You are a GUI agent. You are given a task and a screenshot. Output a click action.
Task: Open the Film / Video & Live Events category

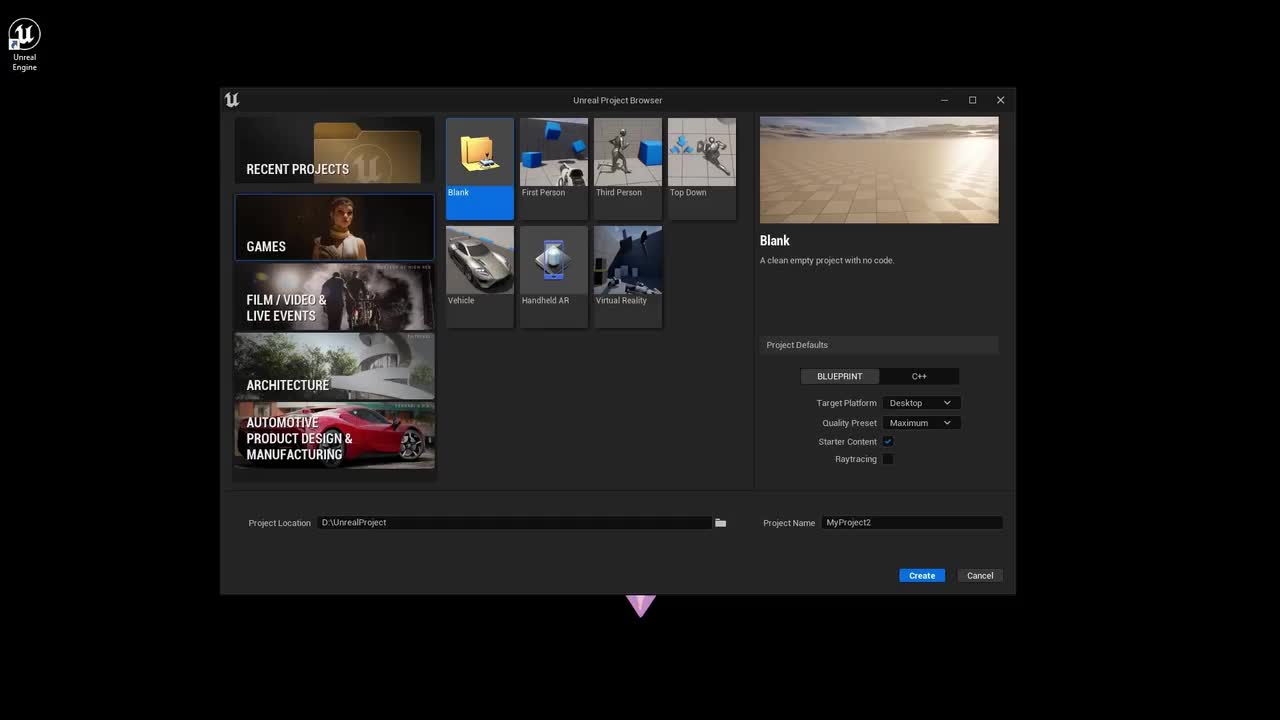(334, 297)
